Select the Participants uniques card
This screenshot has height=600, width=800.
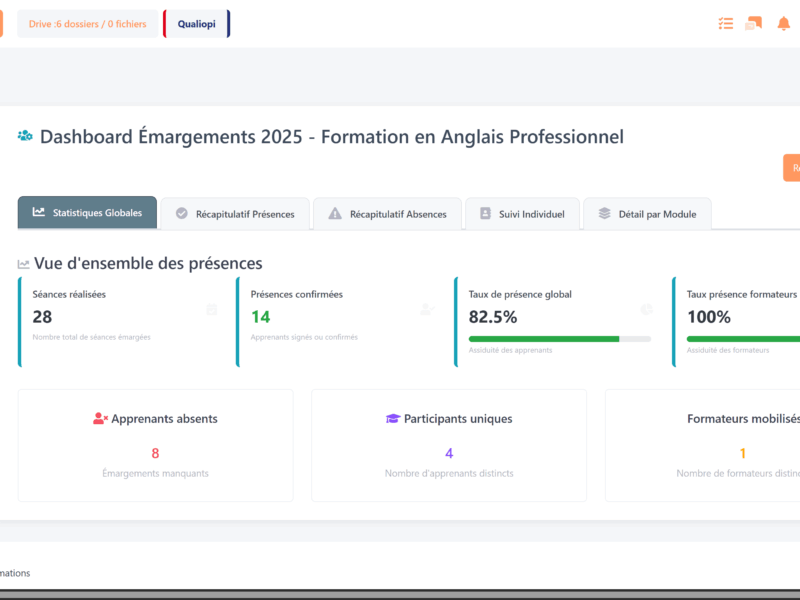tap(449, 445)
